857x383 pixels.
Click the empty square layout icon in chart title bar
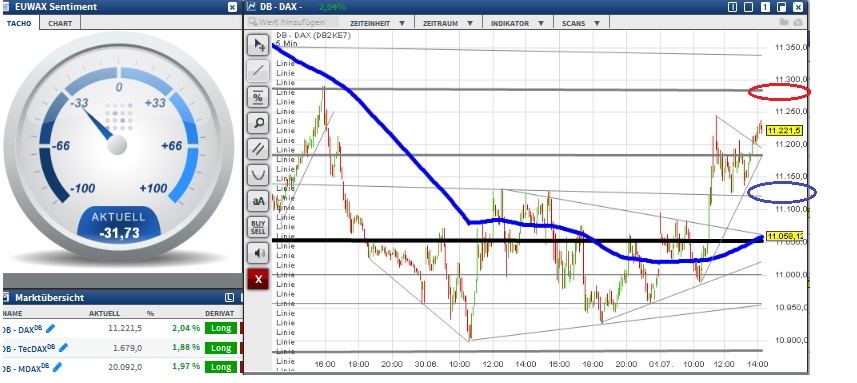(x=749, y=7)
